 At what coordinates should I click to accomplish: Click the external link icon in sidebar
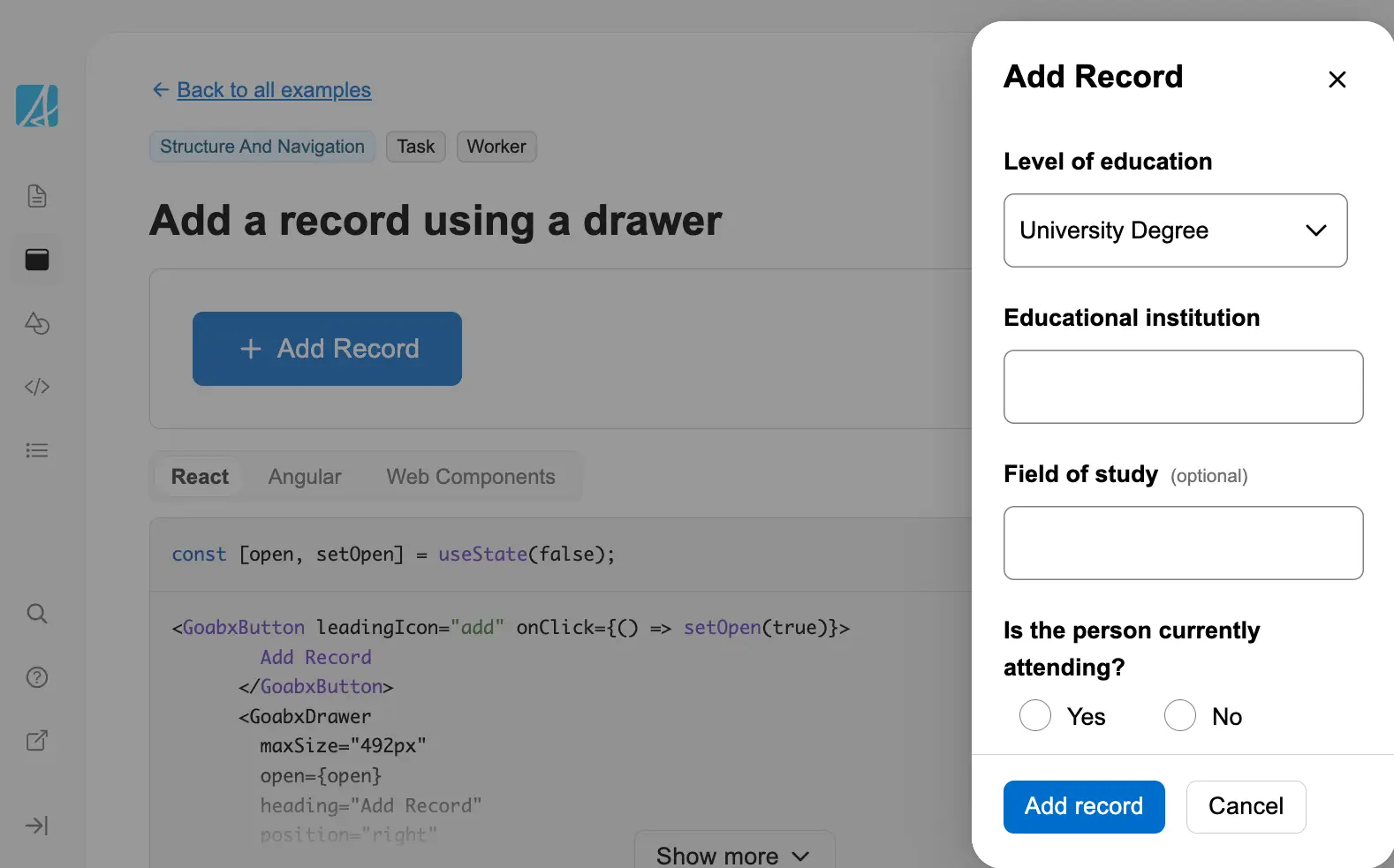point(37,741)
